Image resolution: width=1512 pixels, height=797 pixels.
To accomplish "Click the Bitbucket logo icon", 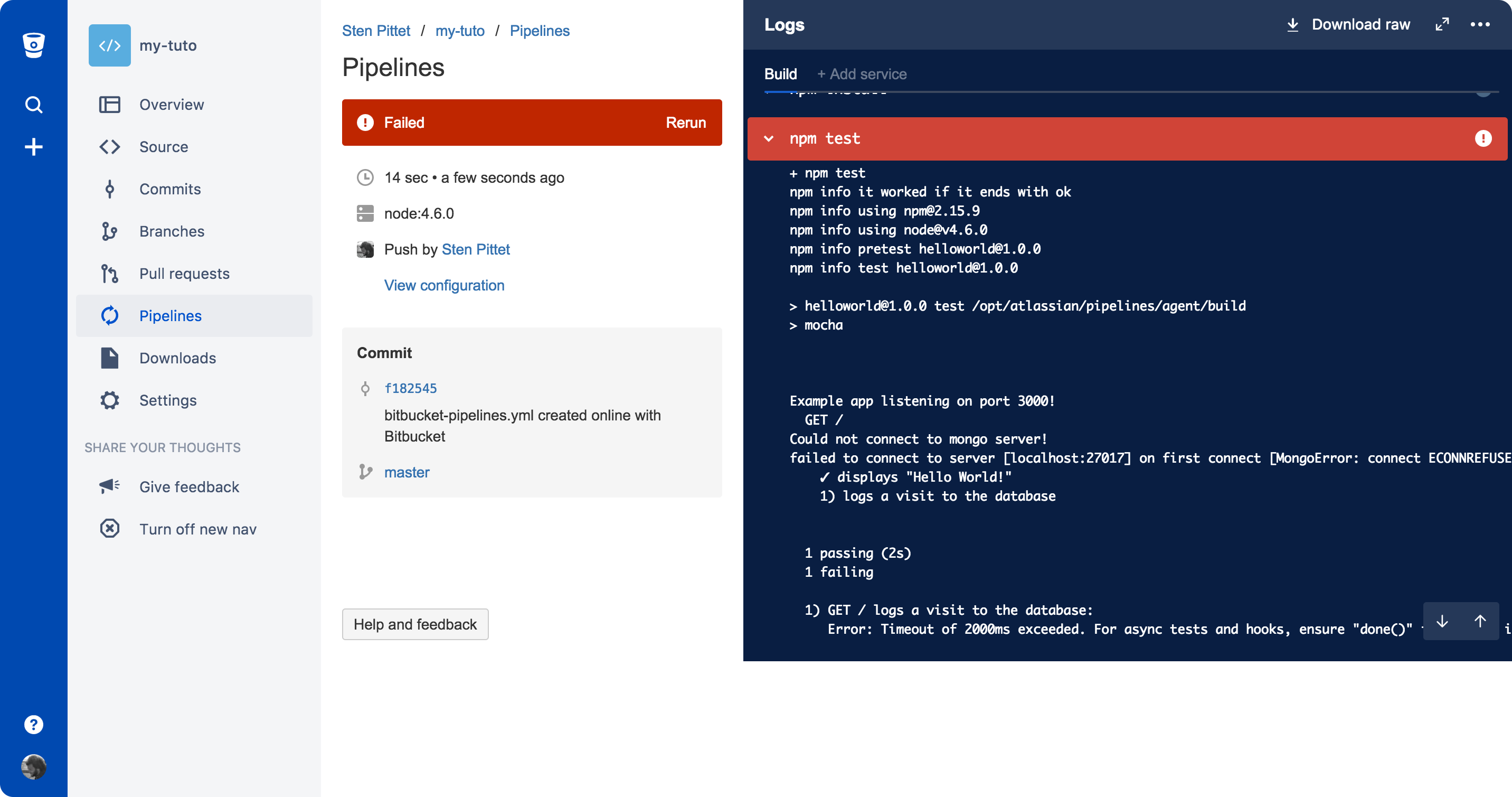I will point(33,45).
